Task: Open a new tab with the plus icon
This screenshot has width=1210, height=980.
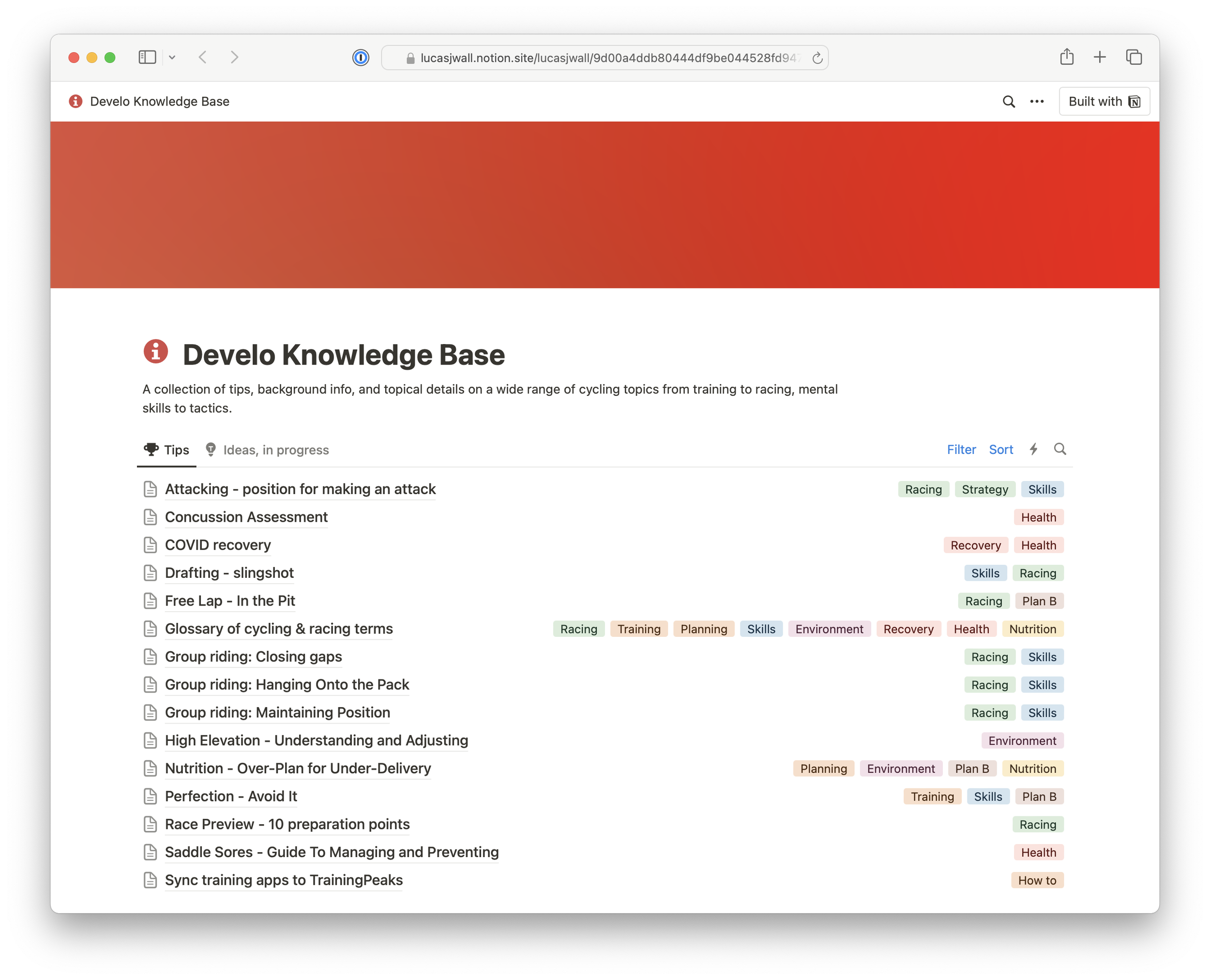Action: coord(1100,57)
